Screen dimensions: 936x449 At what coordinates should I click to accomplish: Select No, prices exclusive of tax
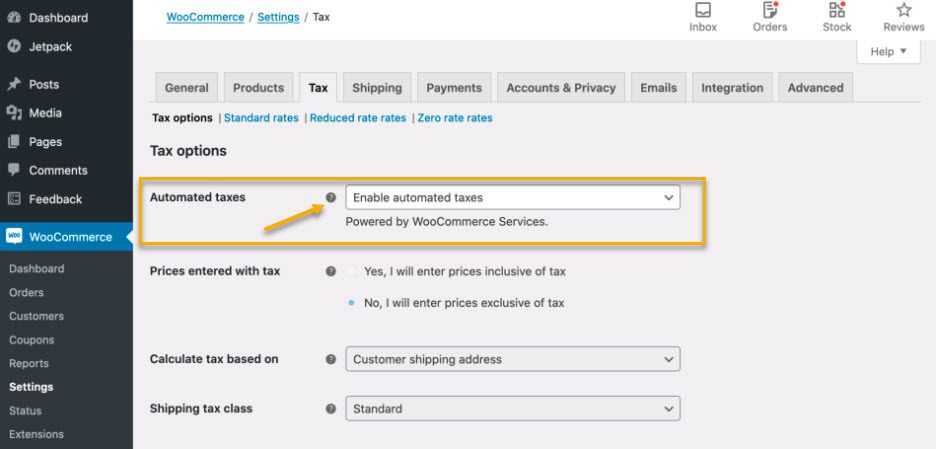(352, 303)
